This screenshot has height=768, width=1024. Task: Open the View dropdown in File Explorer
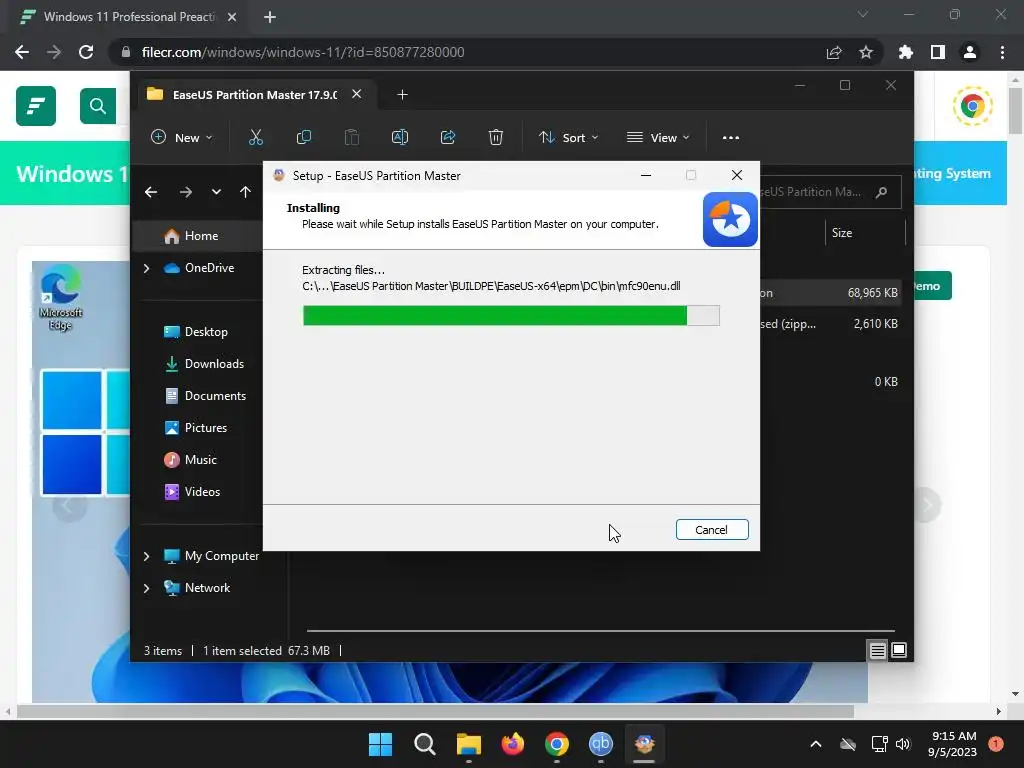tap(658, 137)
